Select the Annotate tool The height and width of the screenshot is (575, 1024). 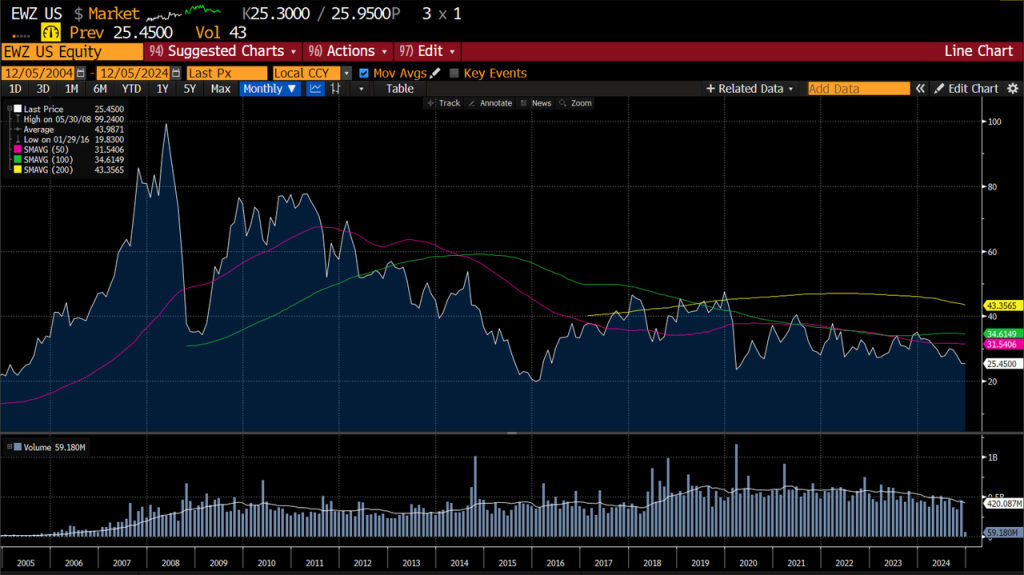click(490, 103)
